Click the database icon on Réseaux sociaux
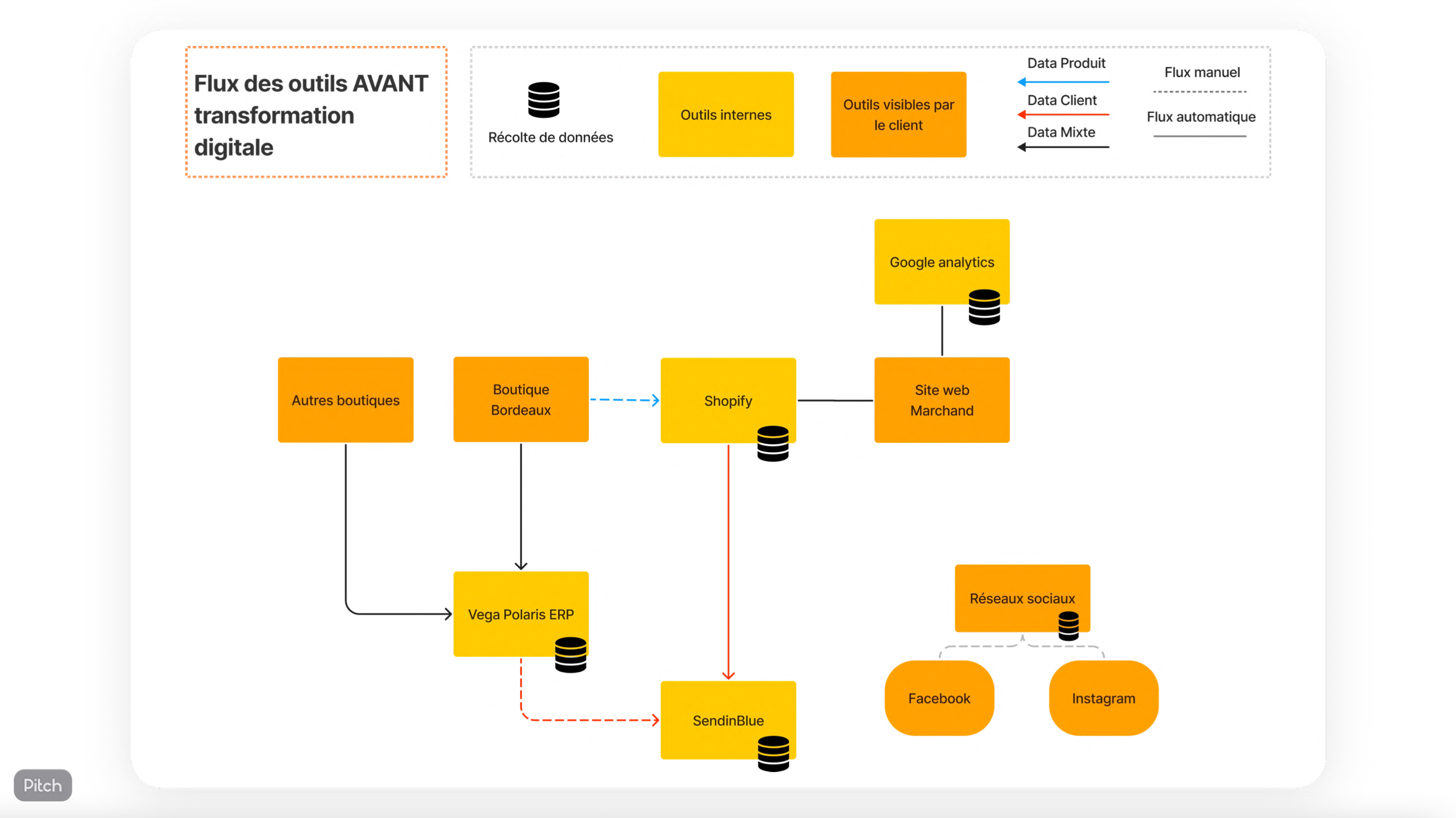Image resolution: width=1456 pixels, height=818 pixels. [x=1068, y=626]
